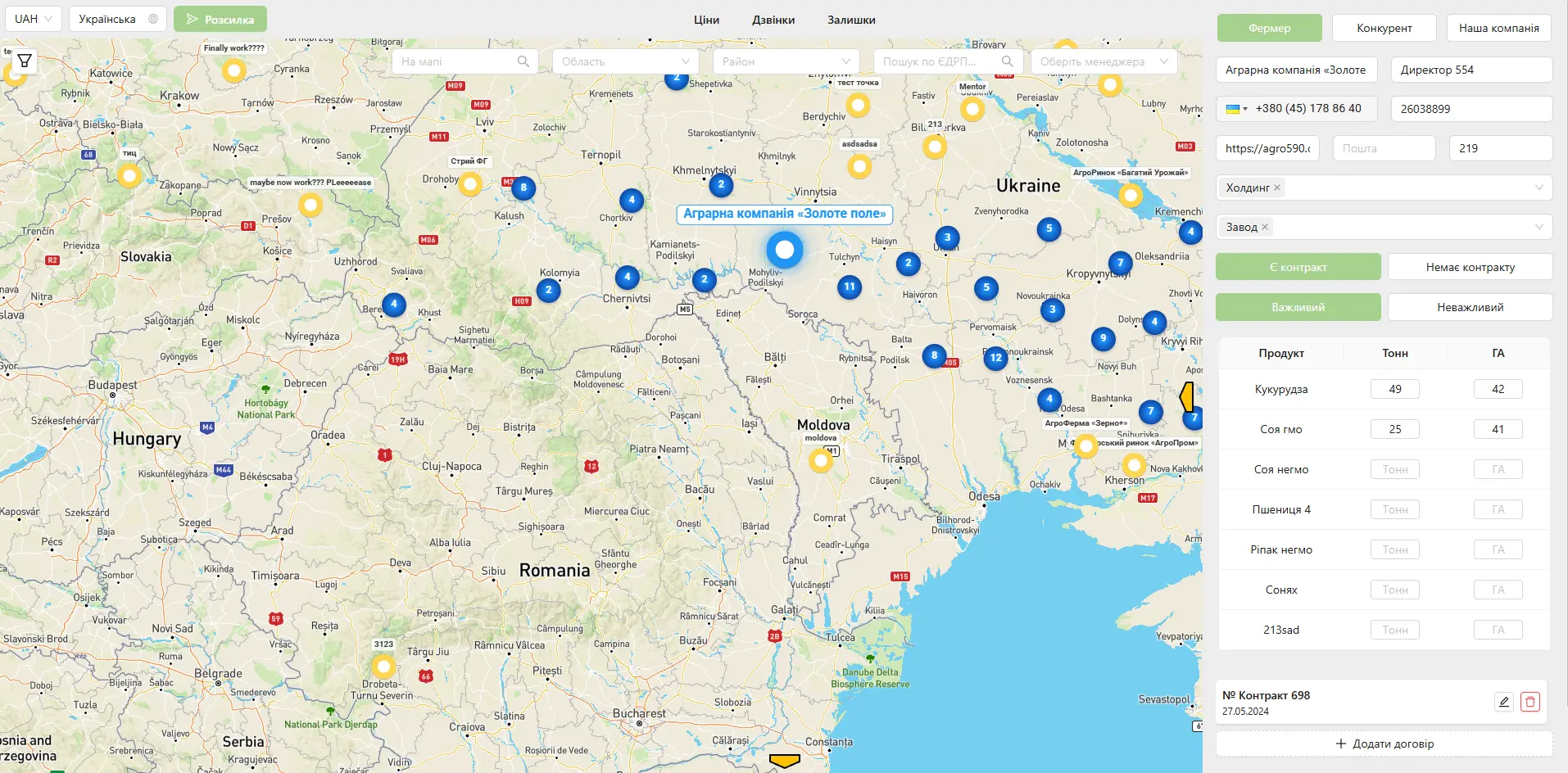
Task: Open the Дзвінки tab
Action: (773, 20)
